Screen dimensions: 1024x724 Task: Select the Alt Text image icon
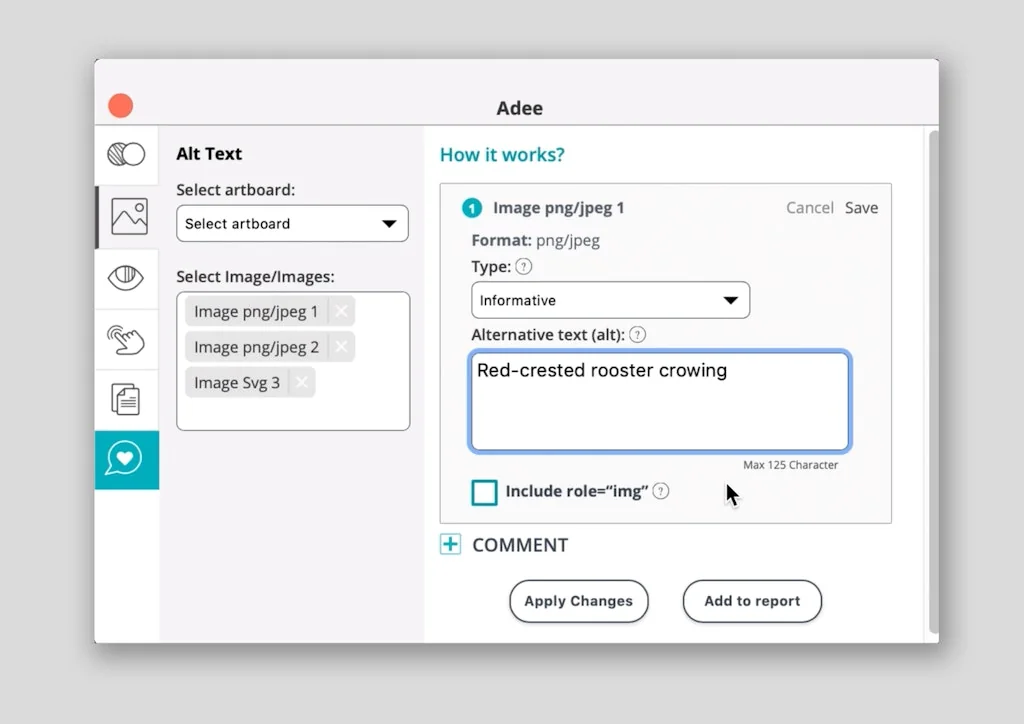(x=129, y=216)
